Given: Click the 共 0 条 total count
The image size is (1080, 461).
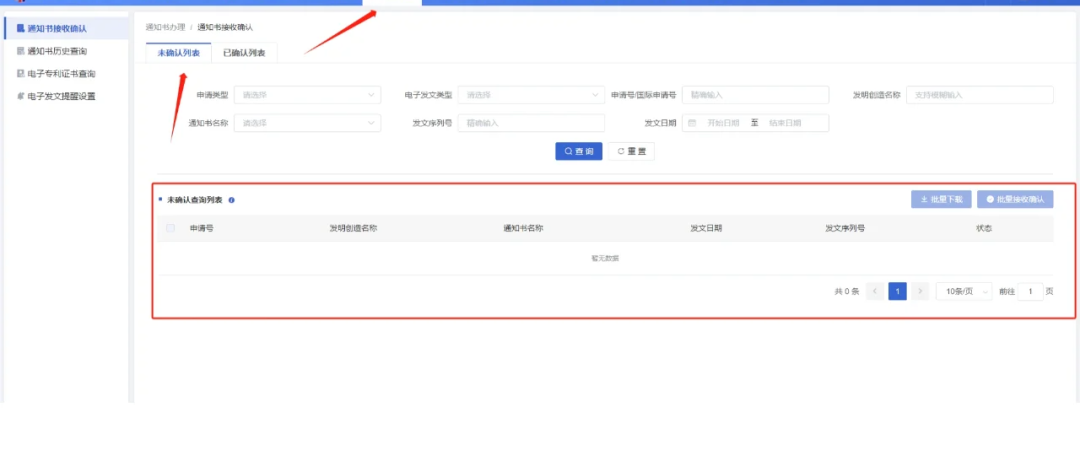Looking at the screenshot, I should (x=847, y=291).
